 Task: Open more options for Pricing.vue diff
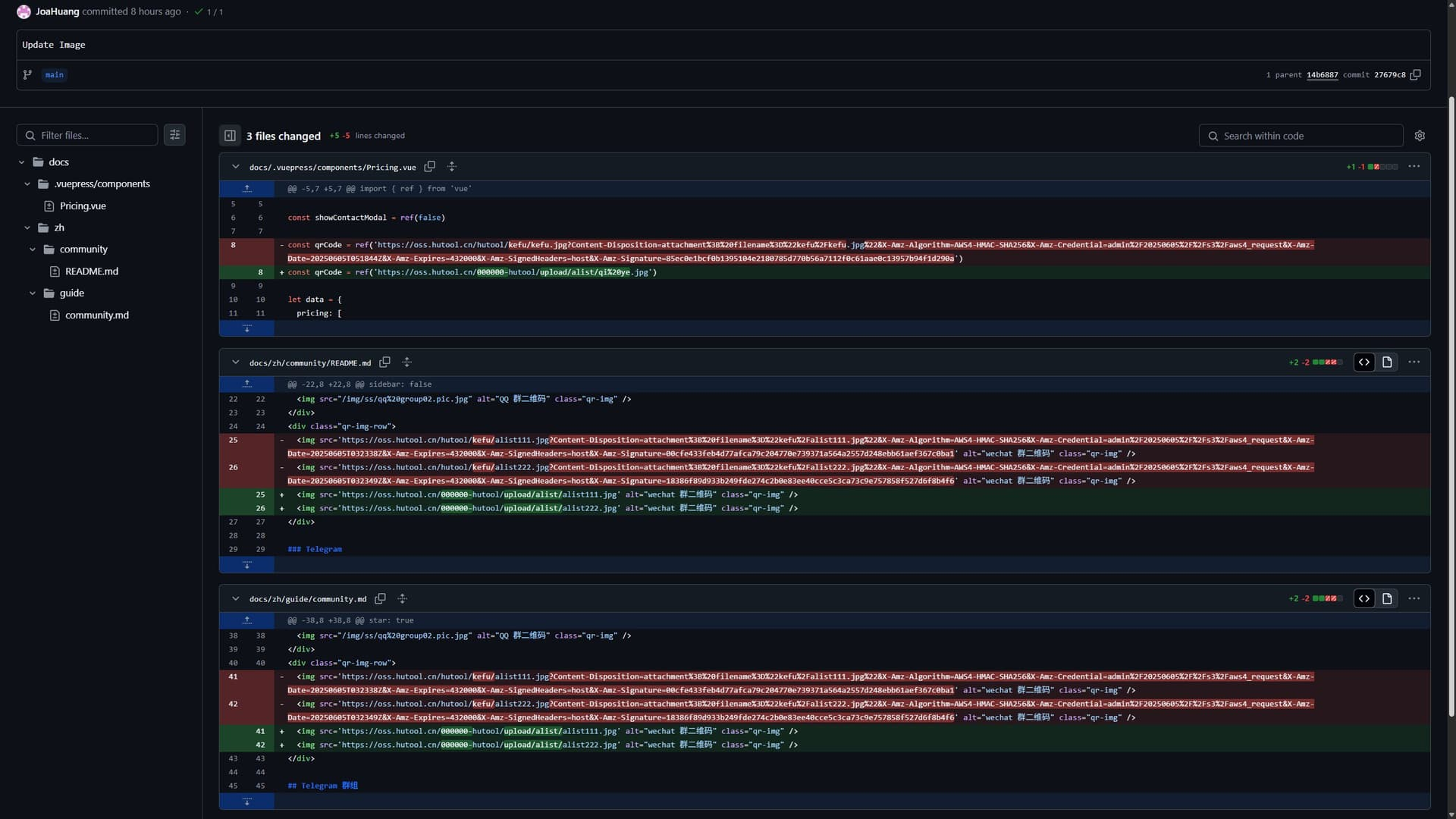click(x=1414, y=167)
